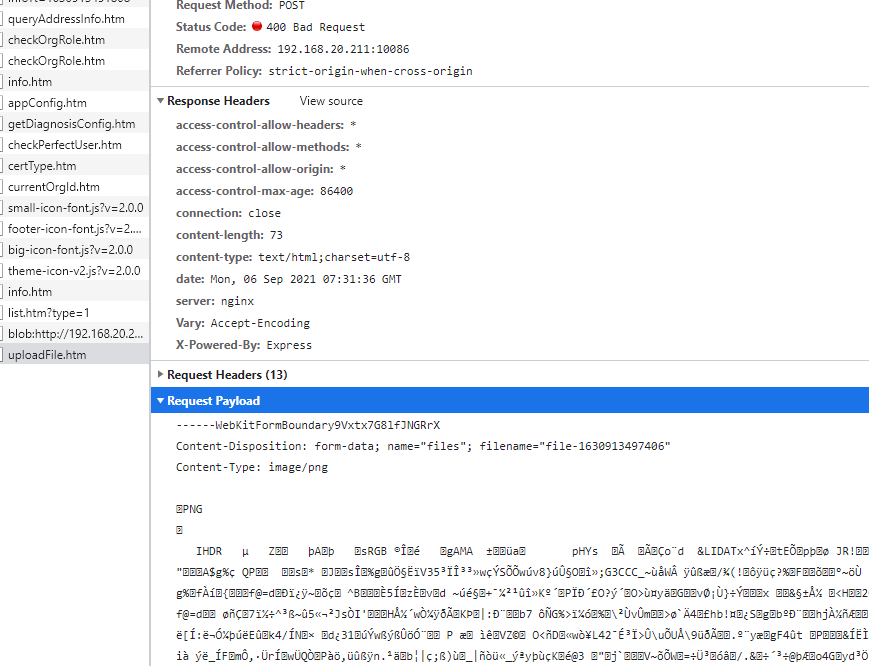Click Remote Address value 192.168.20.211:10086
Viewport: 869px width, 666px height.
coord(343,49)
